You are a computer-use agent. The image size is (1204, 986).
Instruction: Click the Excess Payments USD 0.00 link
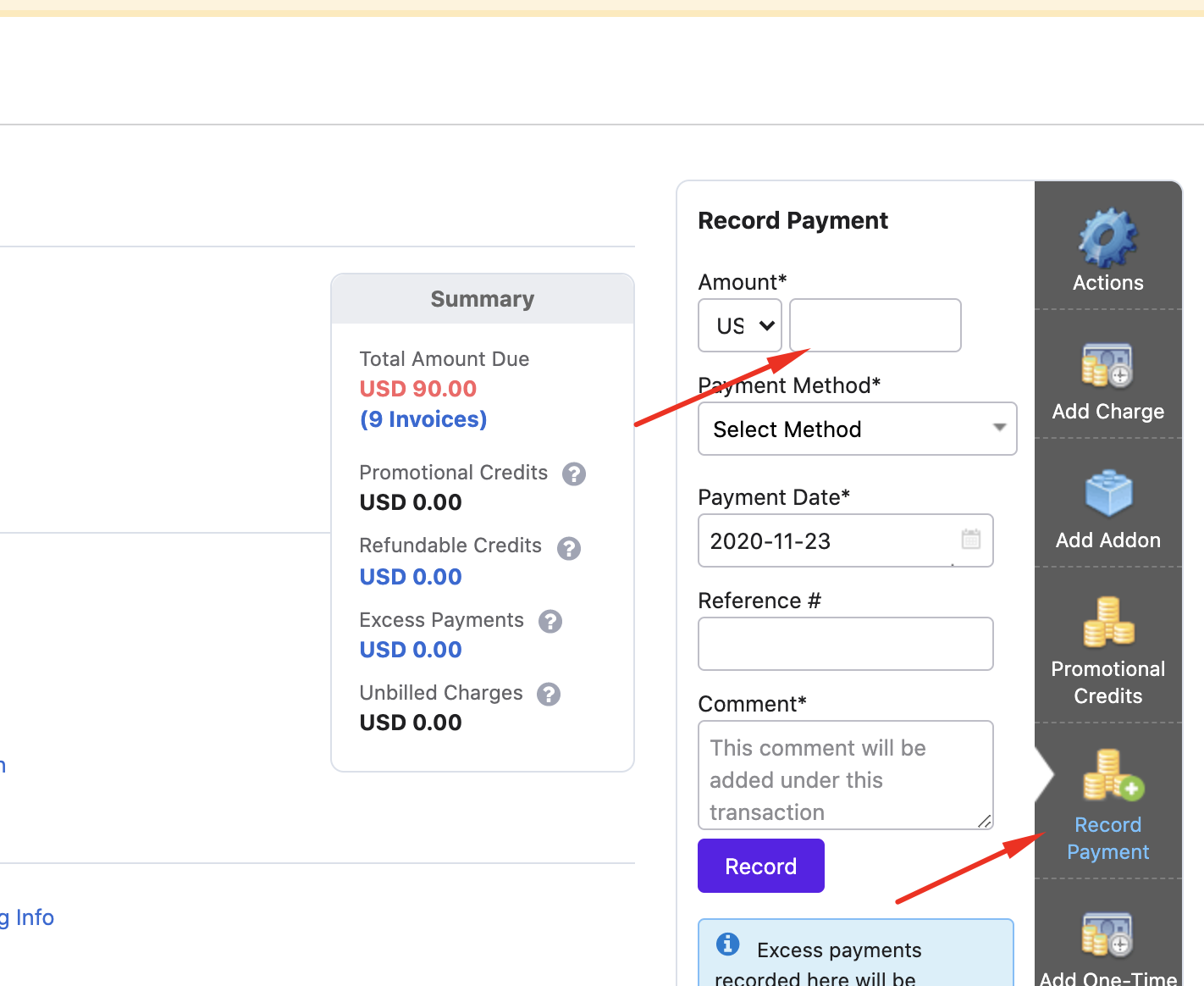coord(411,650)
